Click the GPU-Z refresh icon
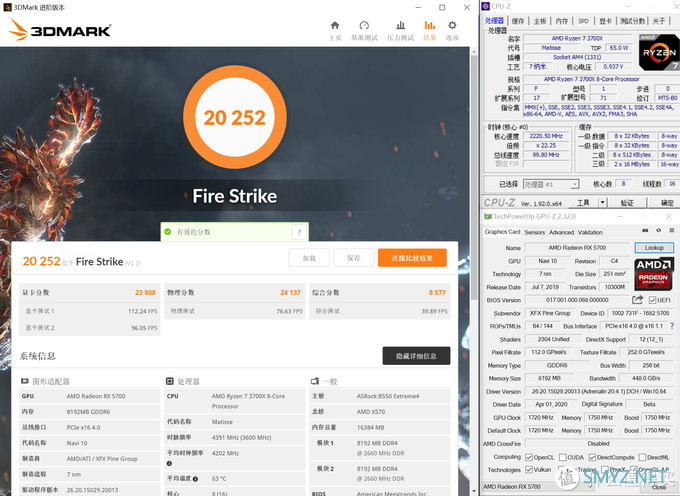Screen dimensions: 680x496 pyautogui.click(x=658, y=230)
